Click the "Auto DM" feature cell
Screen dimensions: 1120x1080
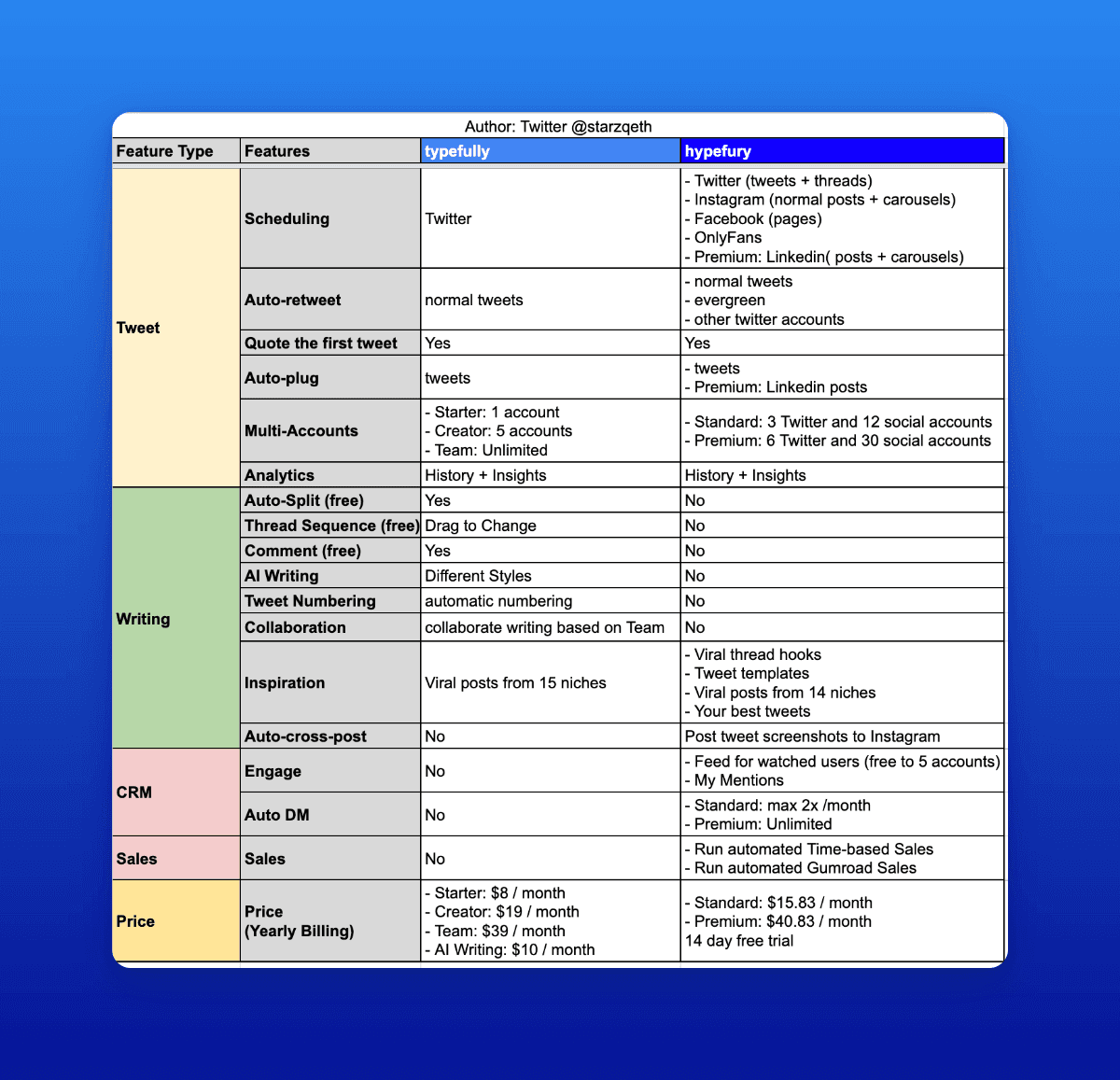[330, 815]
